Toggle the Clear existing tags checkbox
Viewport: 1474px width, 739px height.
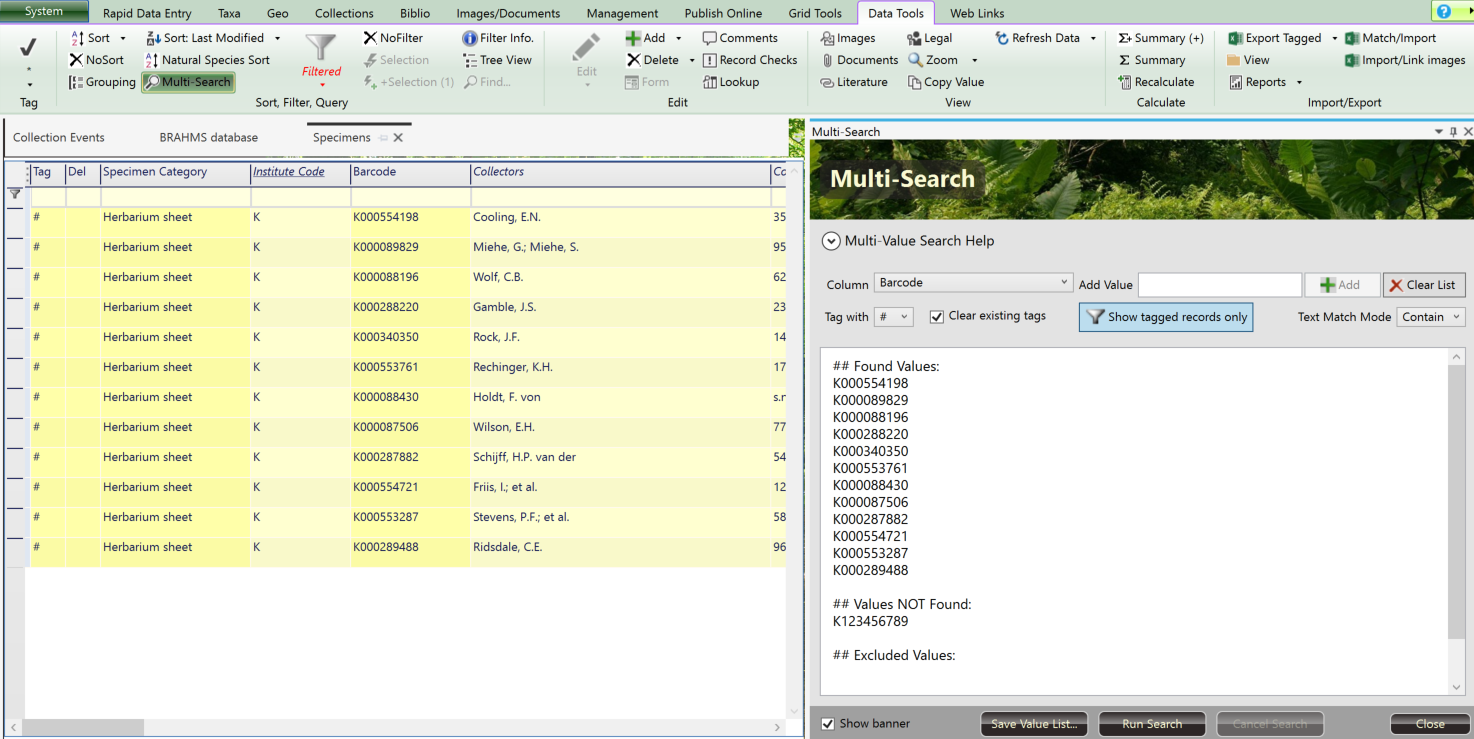coord(937,317)
